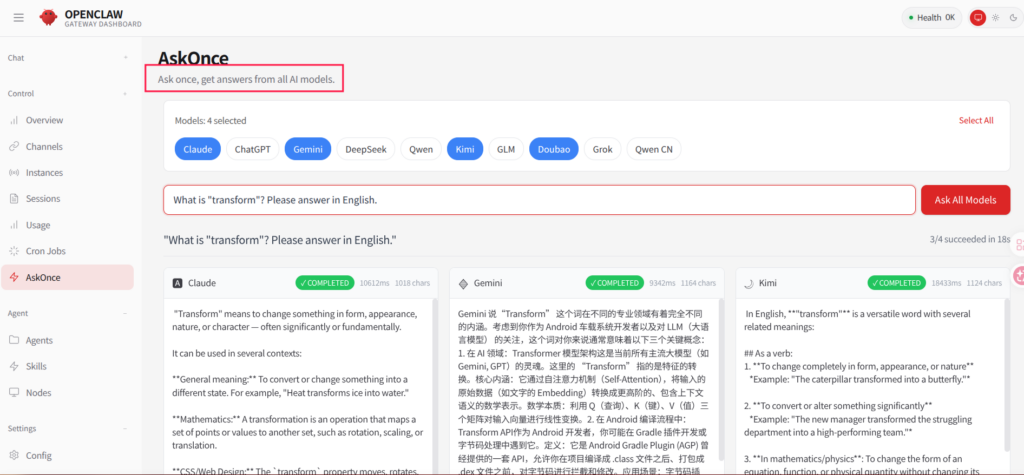Deselect the Doubao model chip
The image size is (1024, 475).
click(x=554, y=149)
